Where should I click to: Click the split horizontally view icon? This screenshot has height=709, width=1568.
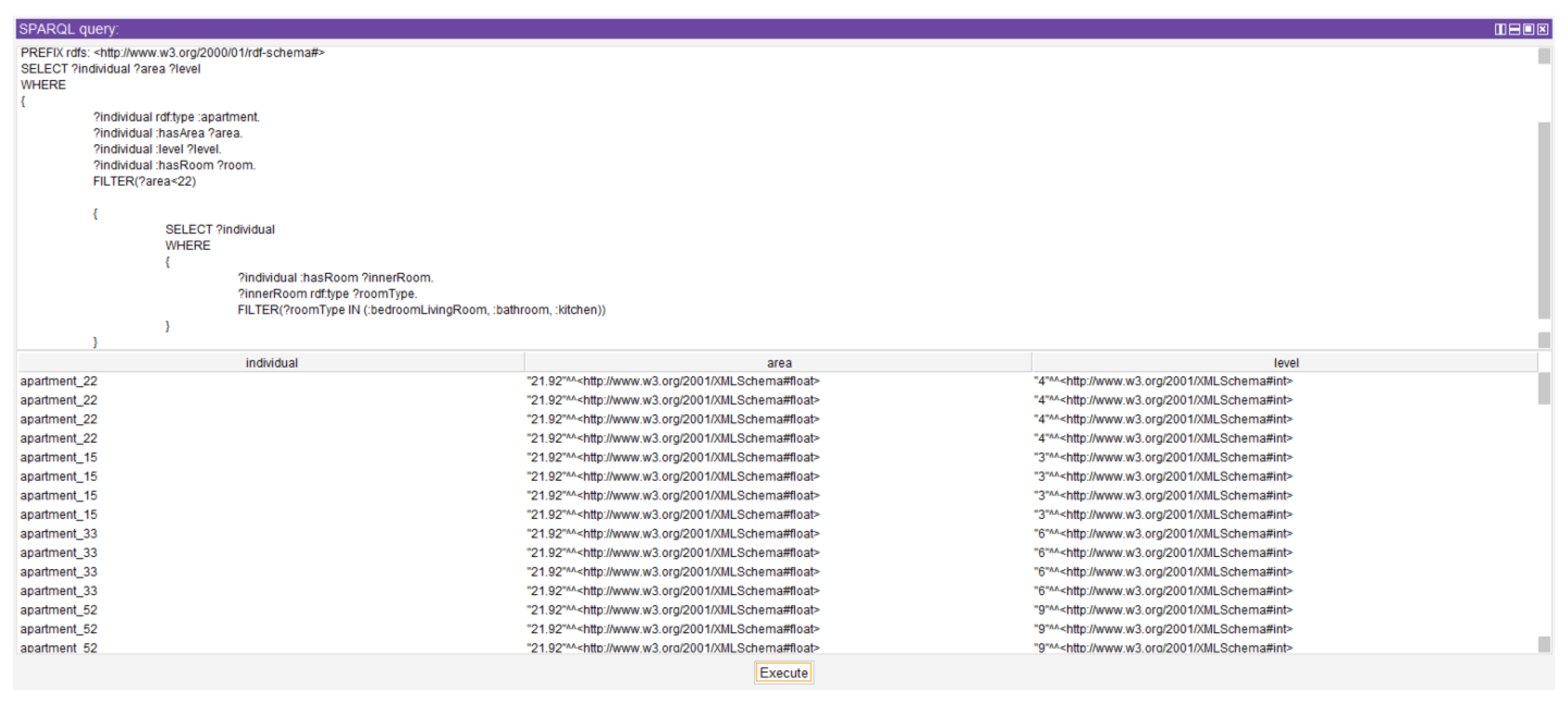(x=1514, y=29)
